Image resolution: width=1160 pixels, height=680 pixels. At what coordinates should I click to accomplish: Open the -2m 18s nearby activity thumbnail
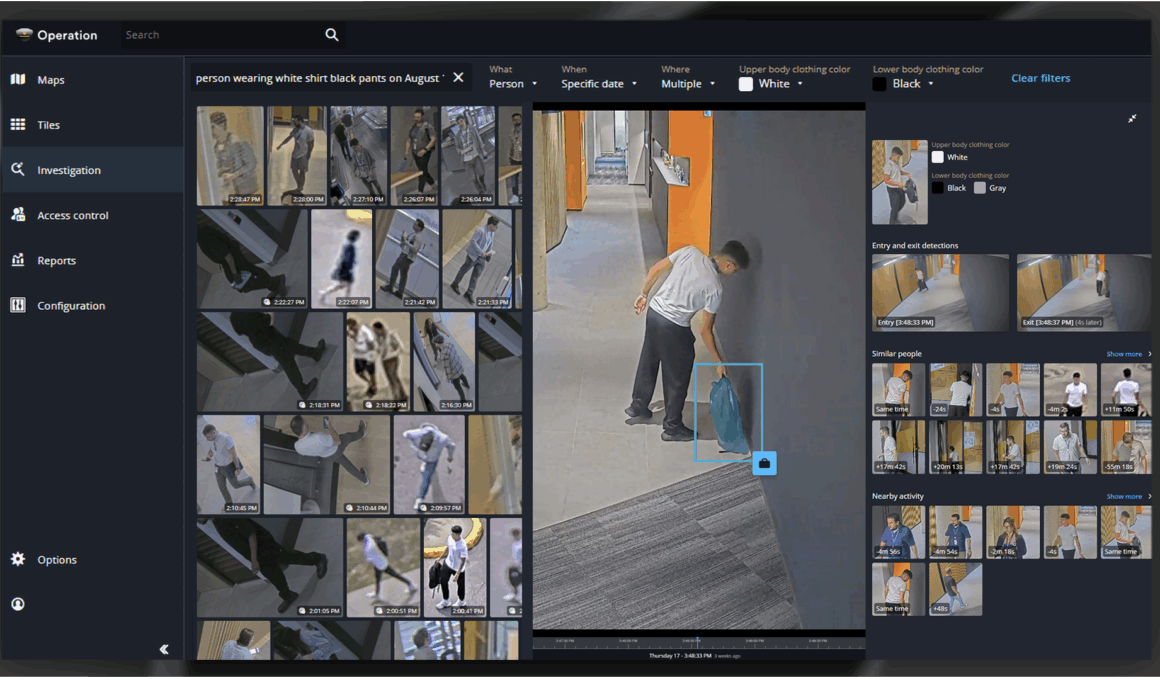coord(1013,532)
